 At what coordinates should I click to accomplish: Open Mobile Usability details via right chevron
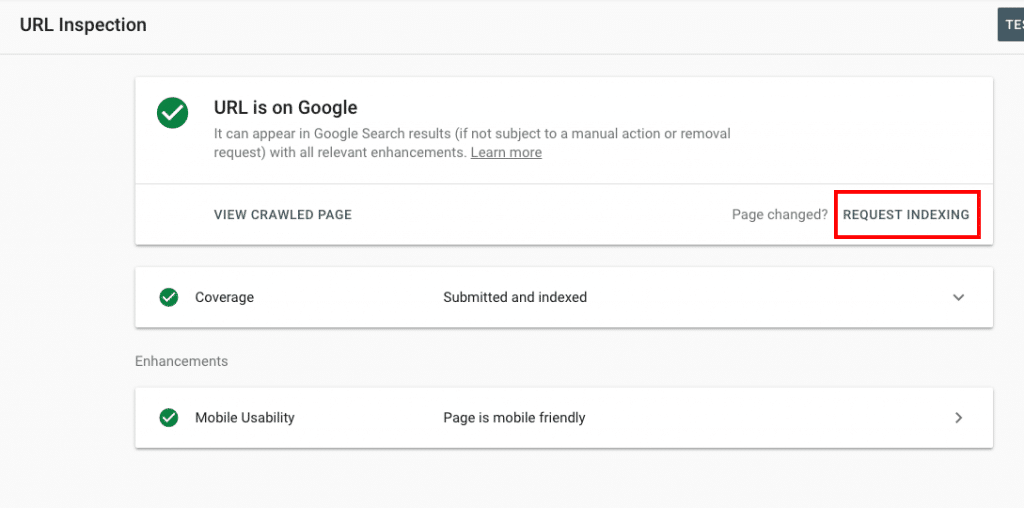tap(958, 418)
